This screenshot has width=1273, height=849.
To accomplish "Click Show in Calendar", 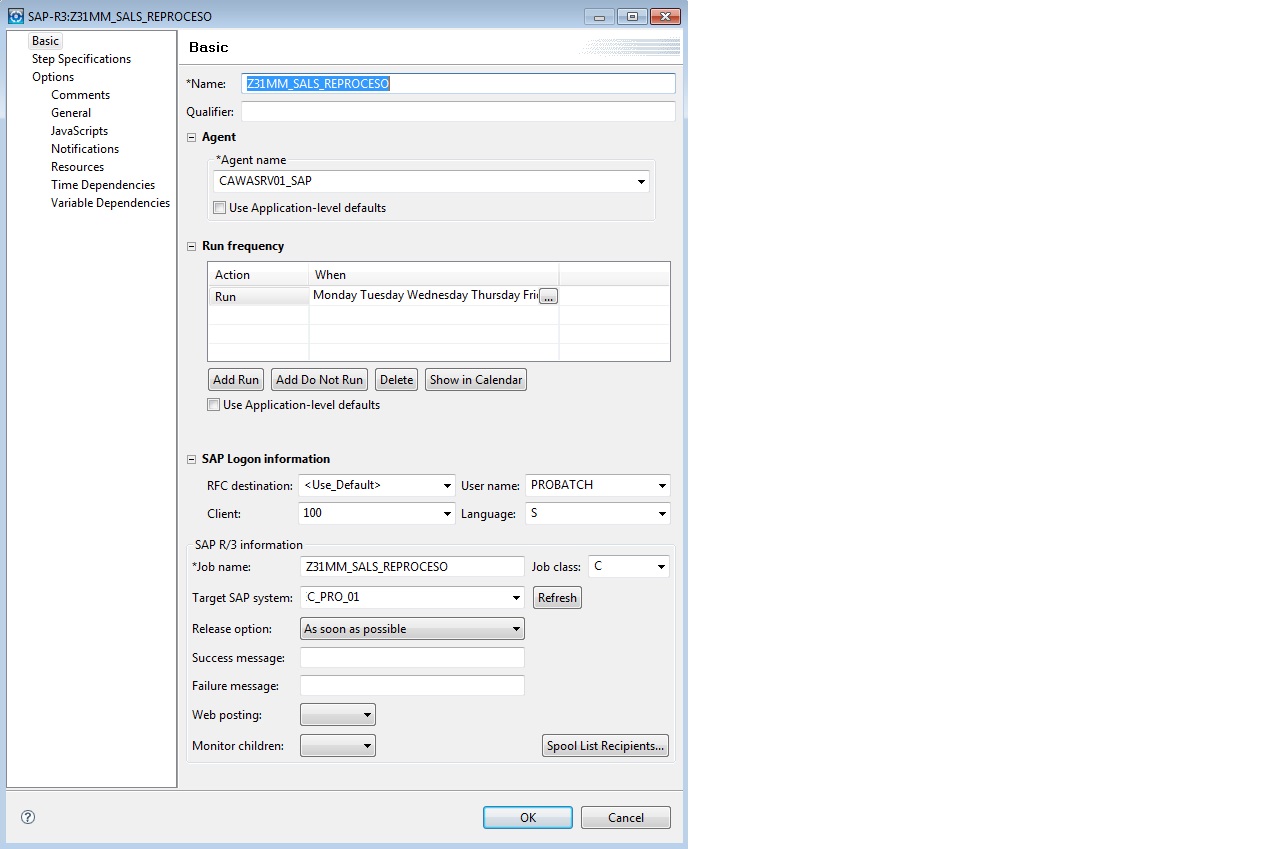I will tap(475, 379).
